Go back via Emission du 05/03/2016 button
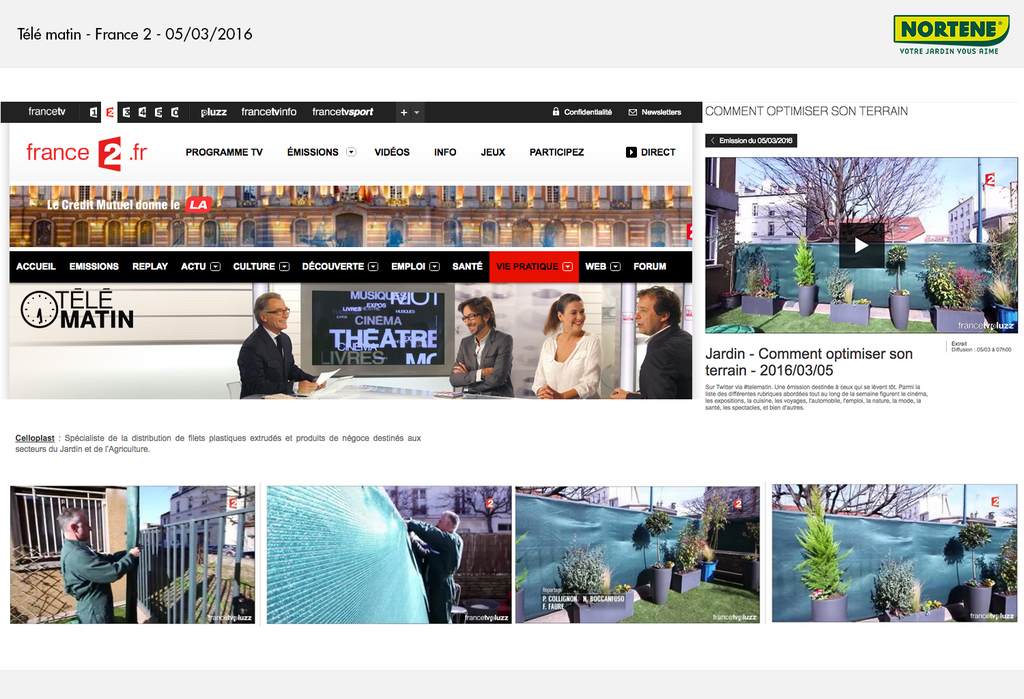Screen dimensions: 1024x699 coord(751,140)
